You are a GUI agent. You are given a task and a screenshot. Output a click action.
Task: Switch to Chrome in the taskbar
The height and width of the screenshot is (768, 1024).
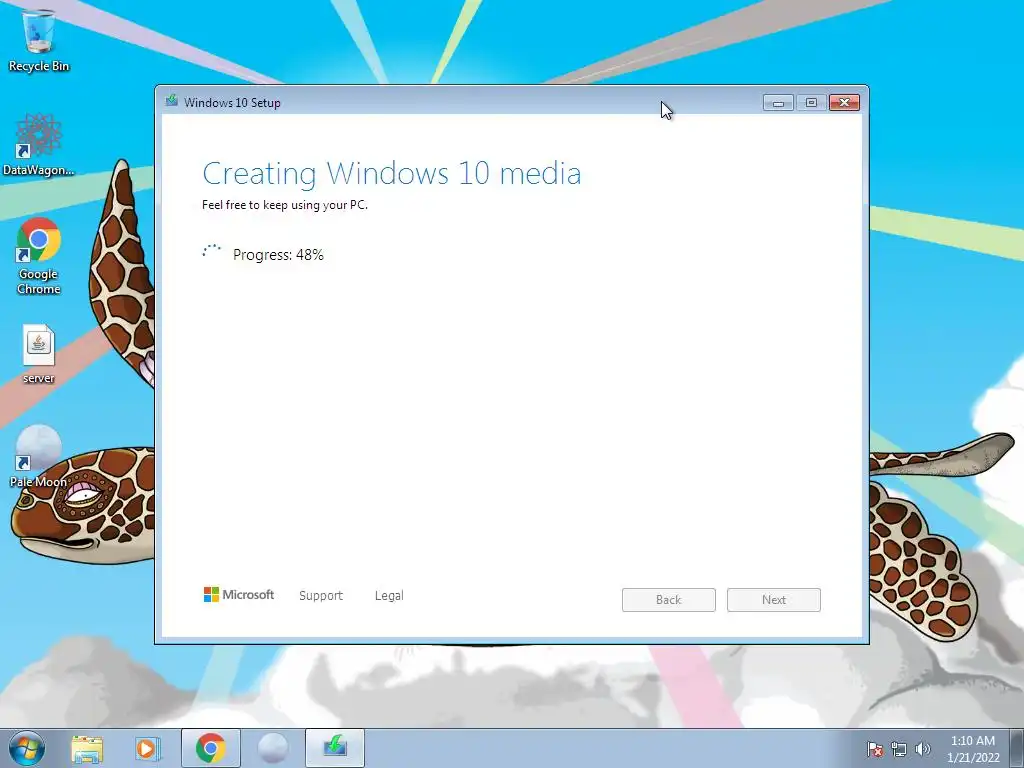click(210, 748)
